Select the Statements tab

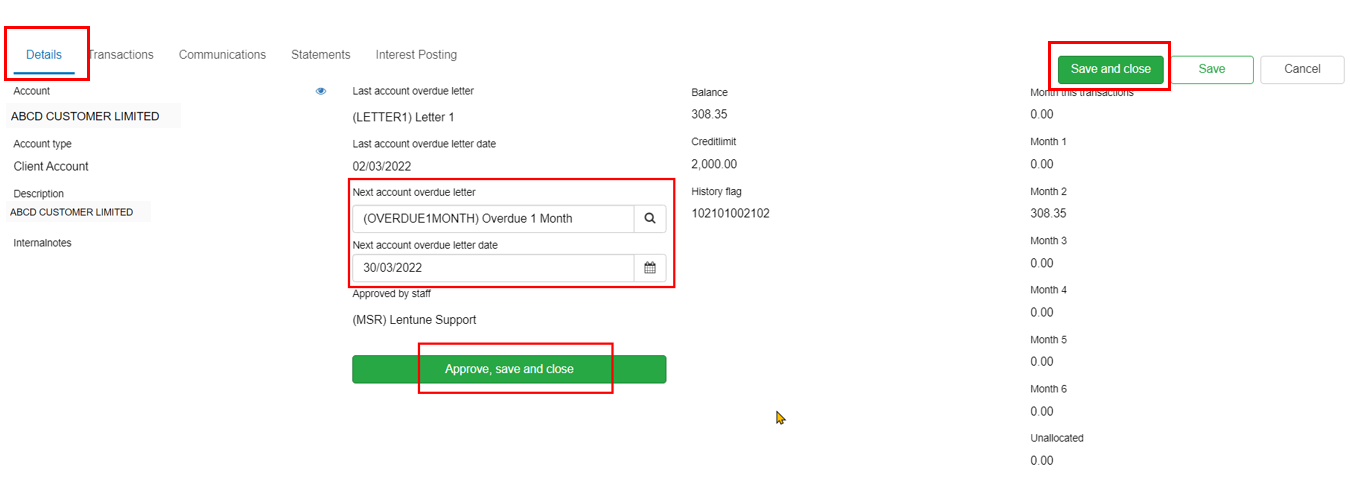(x=321, y=55)
